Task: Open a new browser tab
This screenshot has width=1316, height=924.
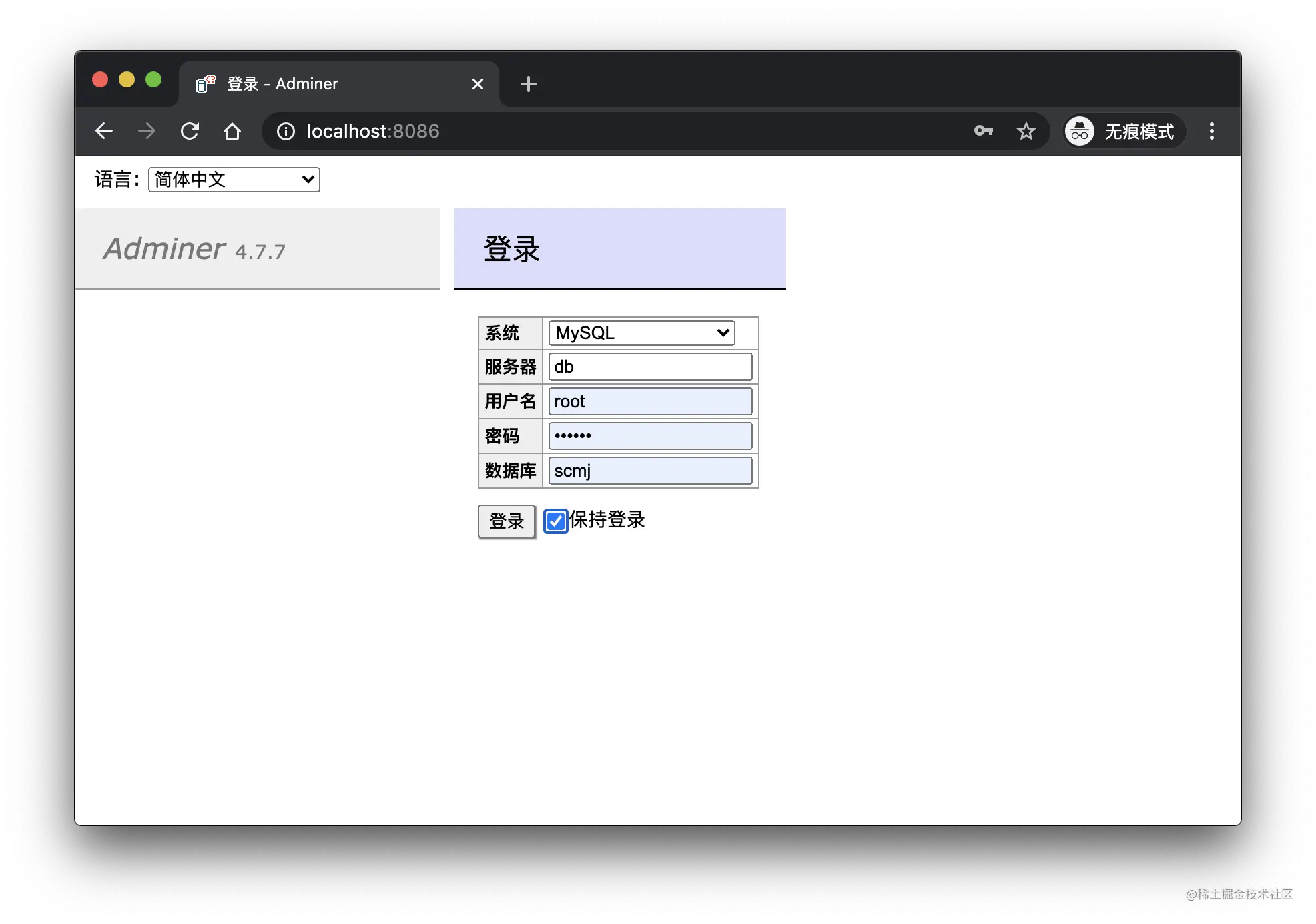Action: (529, 84)
